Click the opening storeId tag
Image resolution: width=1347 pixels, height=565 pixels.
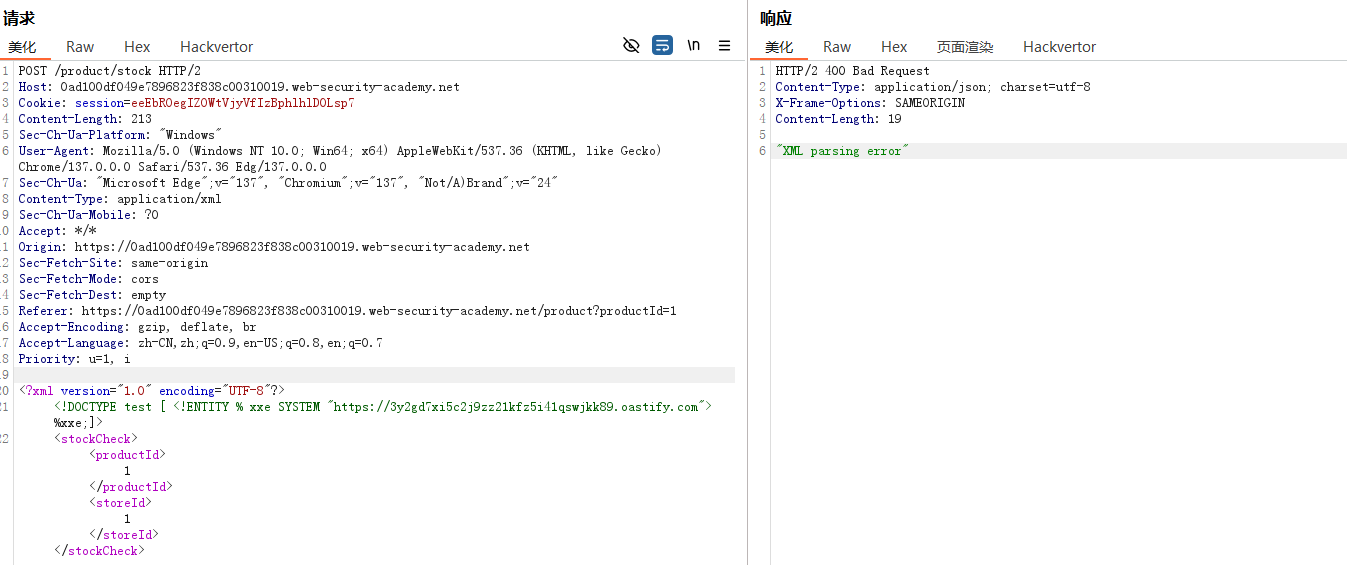click(x=120, y=503)
